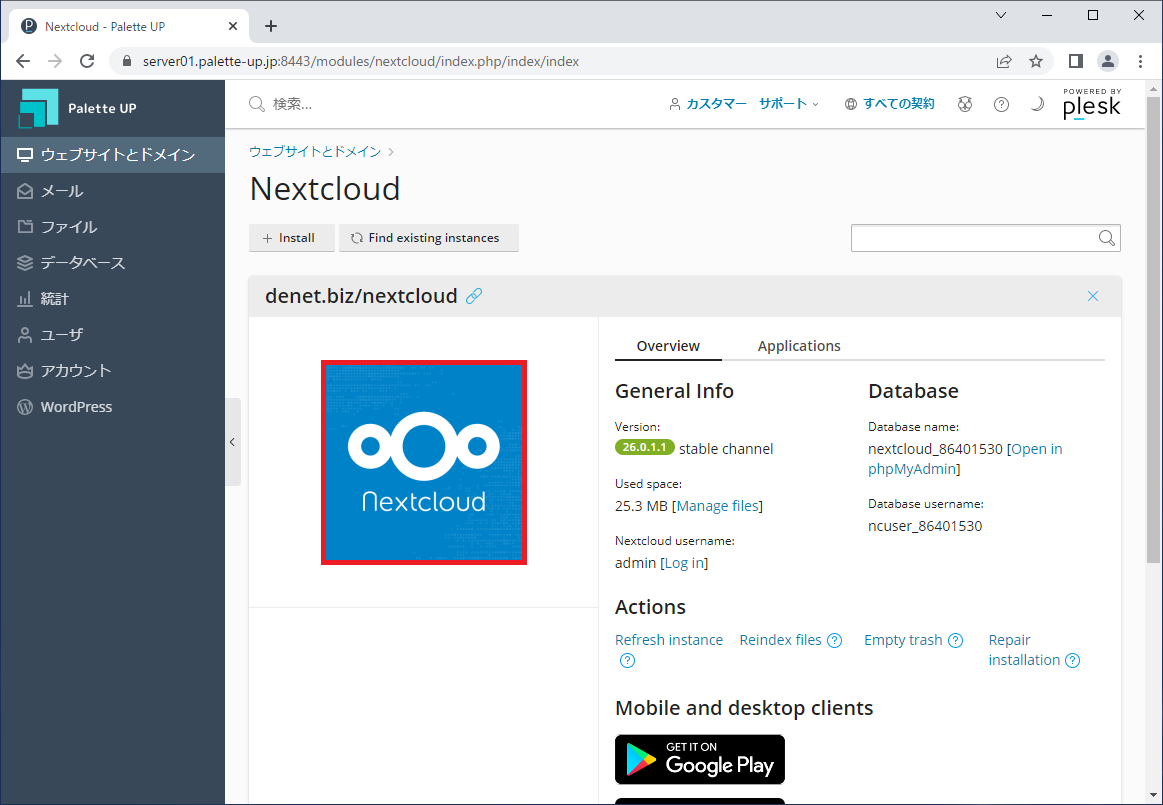This screenshot has height=805, width=1163.
Task: Open Users (ユーザ) in sidebar
Action: pos(112,335)
